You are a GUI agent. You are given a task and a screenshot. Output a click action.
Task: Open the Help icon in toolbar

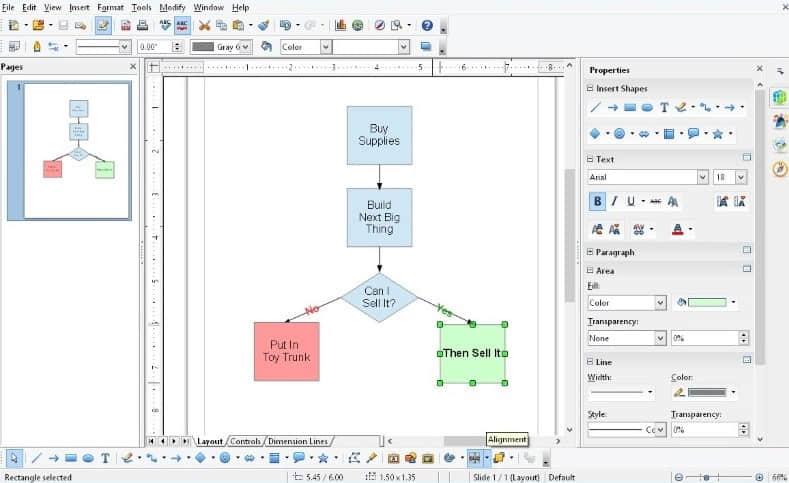point(427,25)
